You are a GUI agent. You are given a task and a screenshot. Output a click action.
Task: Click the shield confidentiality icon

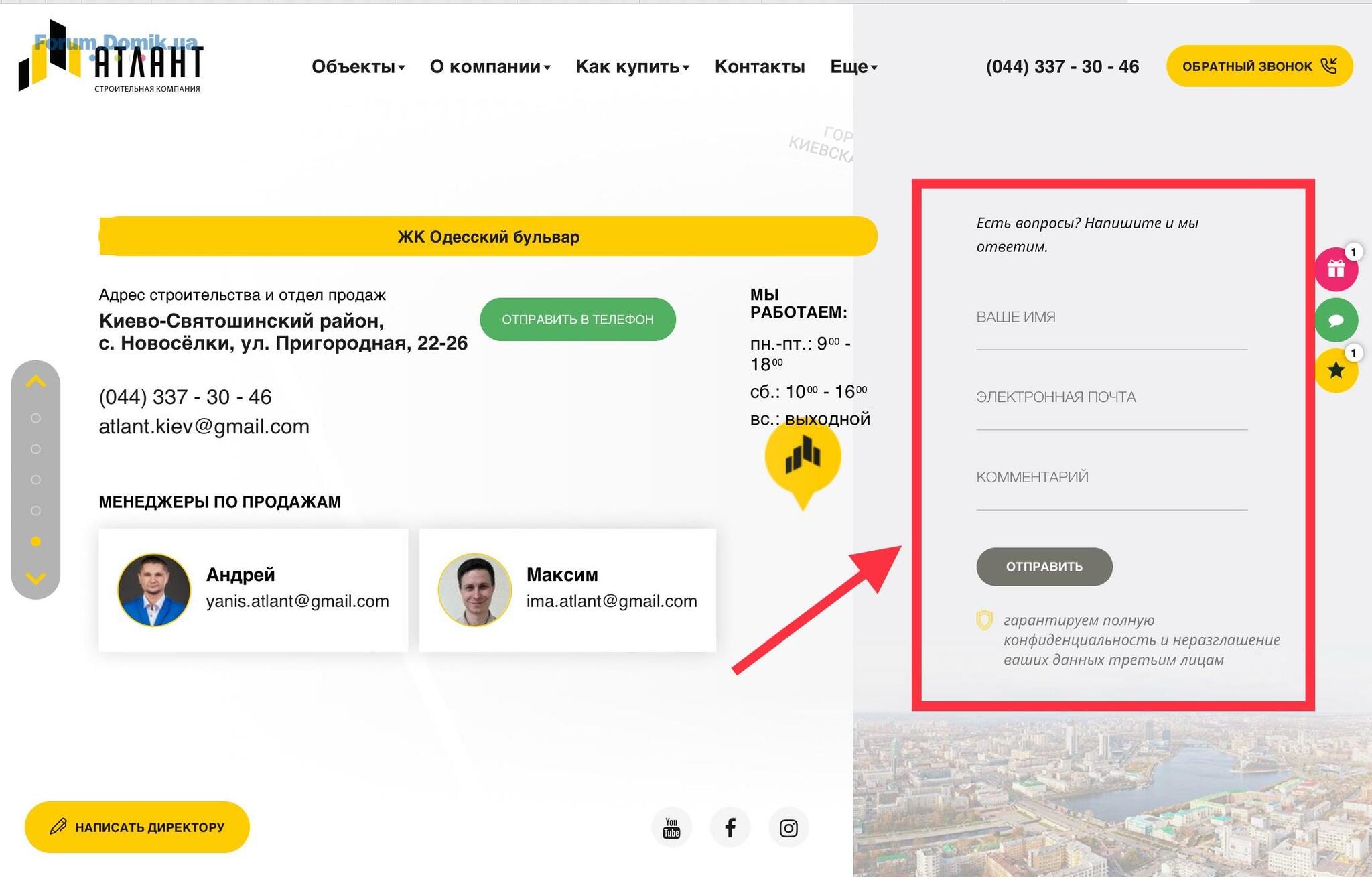point(984,620)
